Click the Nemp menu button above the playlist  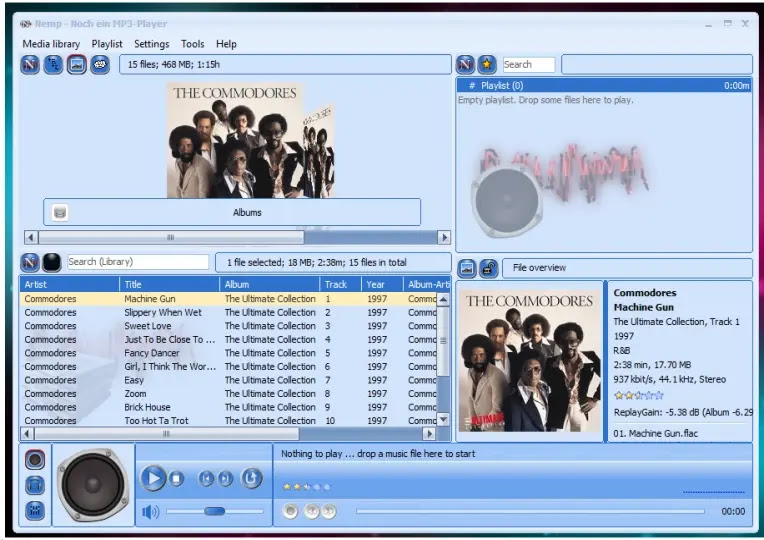pos(465,64)
